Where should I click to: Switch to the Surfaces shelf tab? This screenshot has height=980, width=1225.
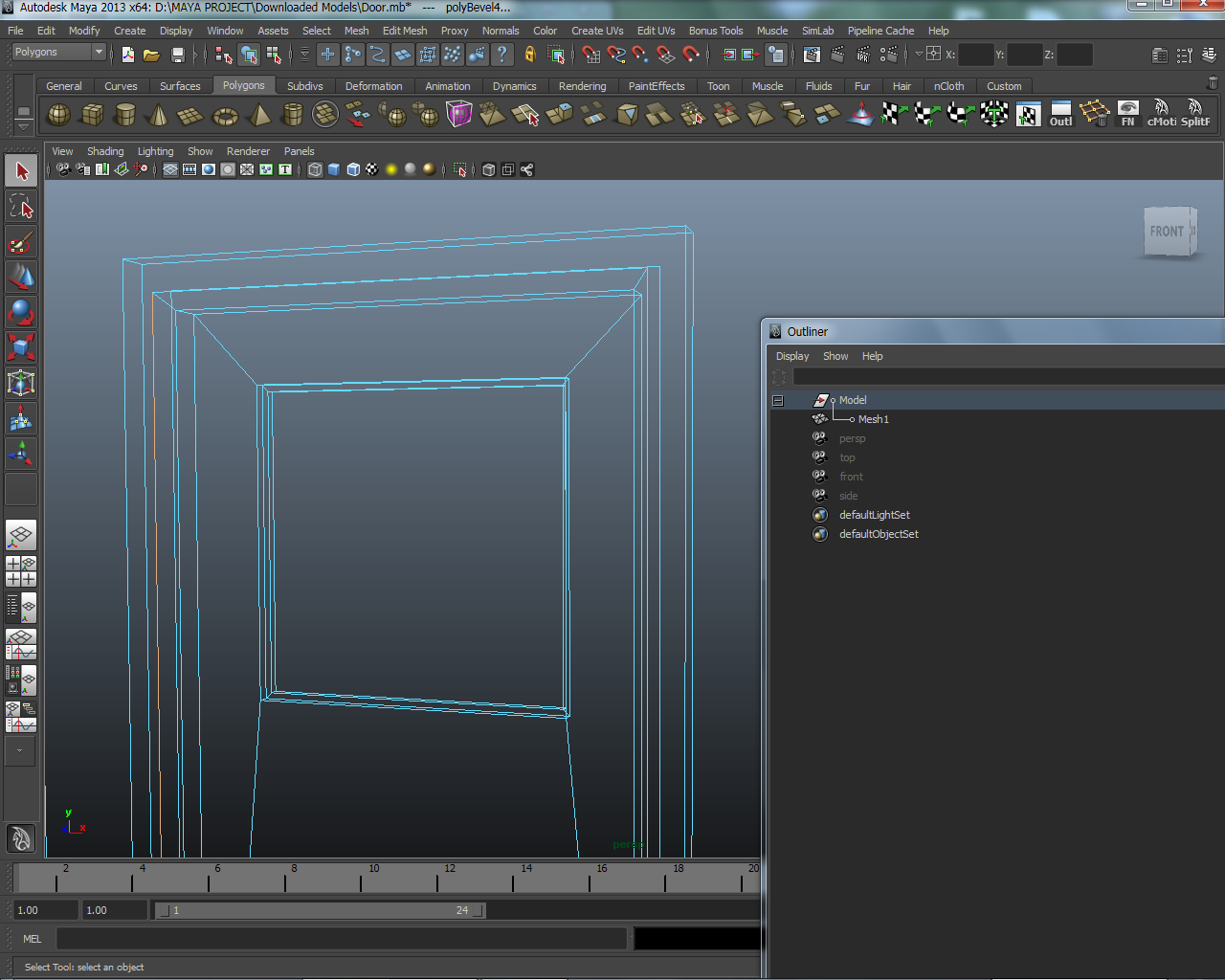[x=180, y=86]
